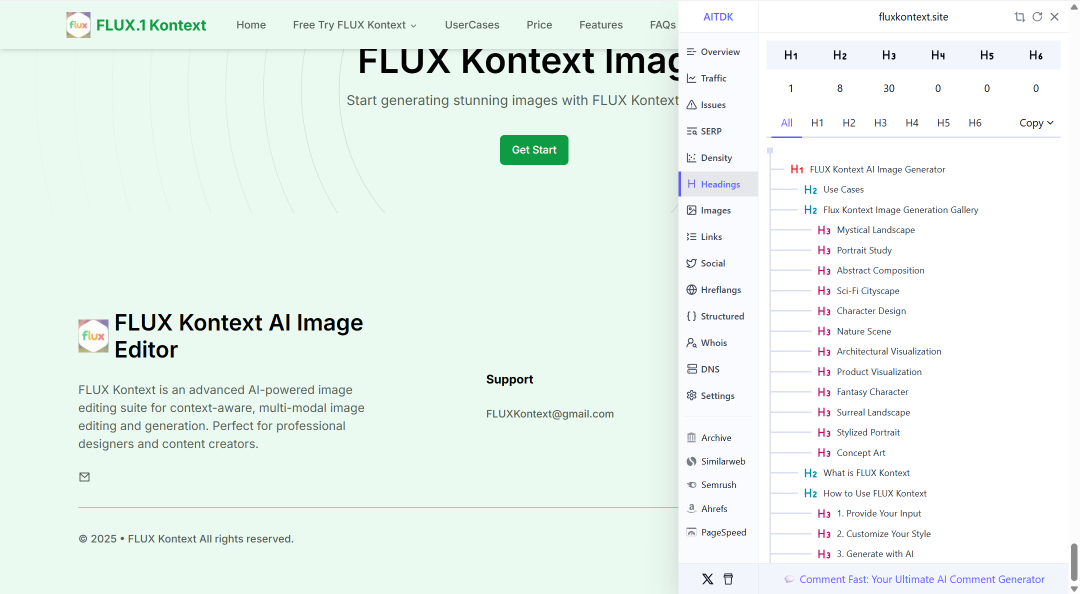Click the Get Start button
Screen dimensions: 1080x594
(534, 150)
